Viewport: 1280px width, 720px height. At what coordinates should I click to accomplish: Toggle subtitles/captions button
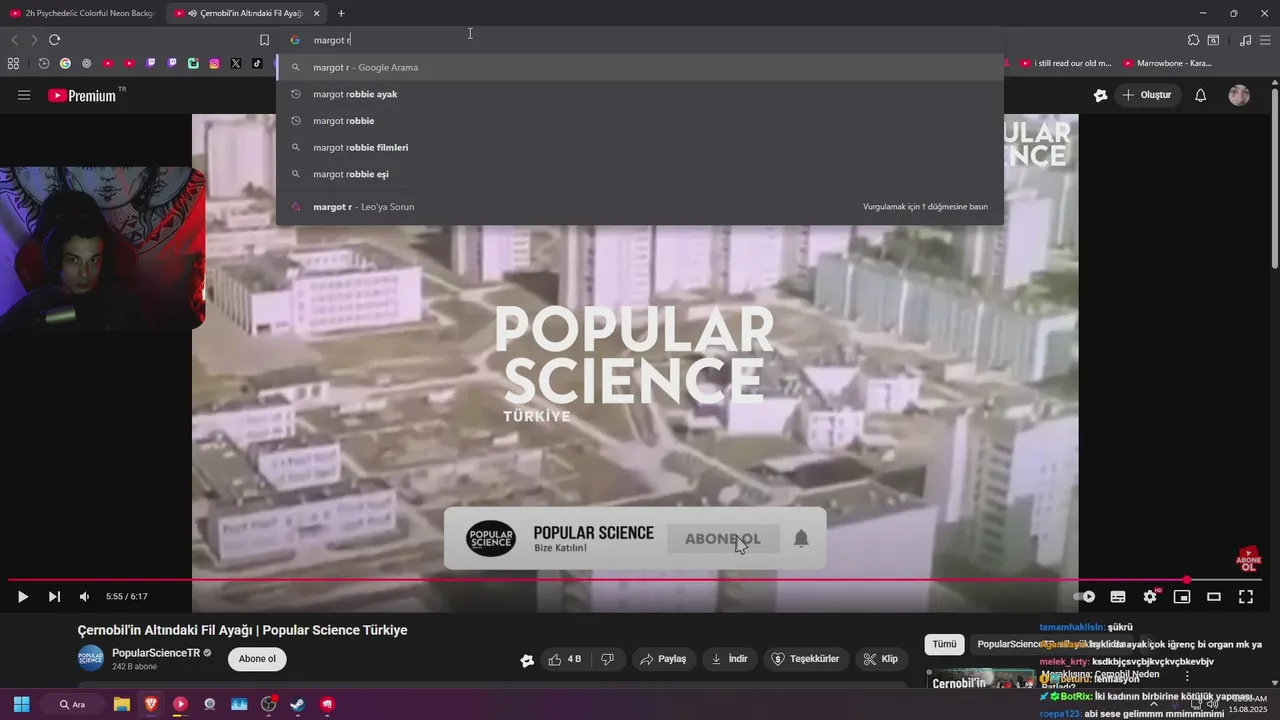1118,596
